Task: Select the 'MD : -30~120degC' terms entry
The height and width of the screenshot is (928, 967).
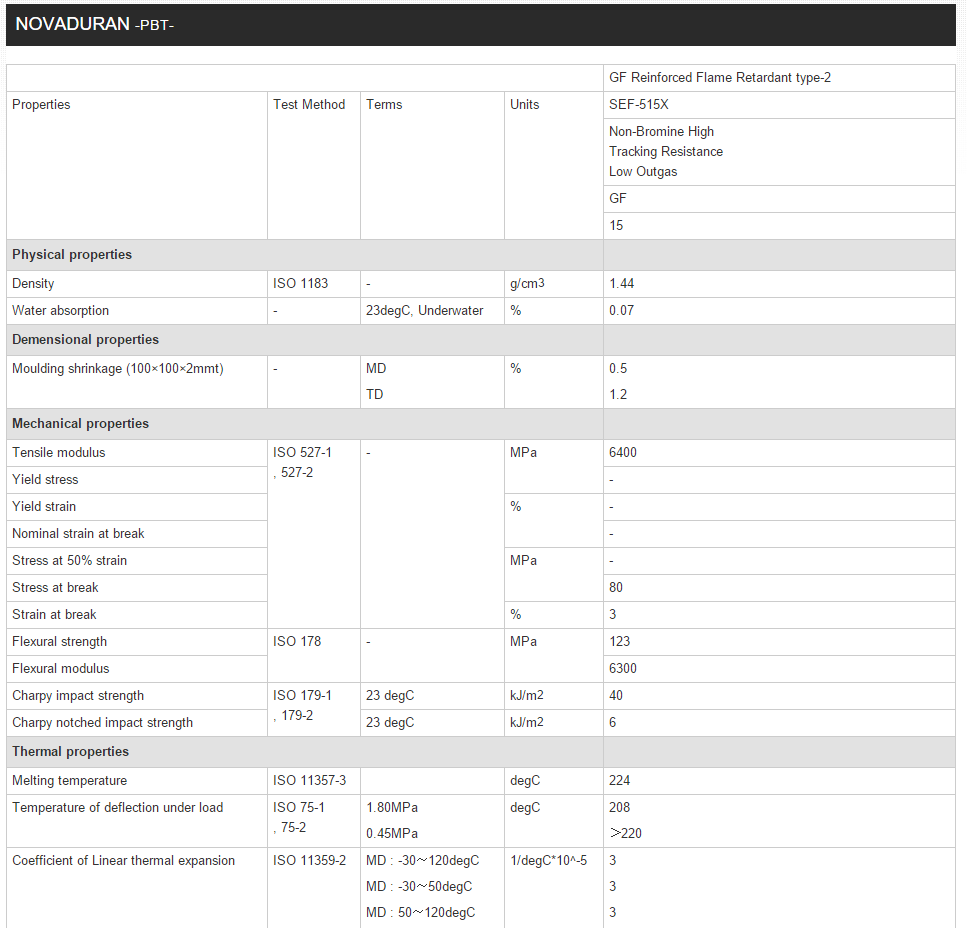Action: click(x=422, y=861)
